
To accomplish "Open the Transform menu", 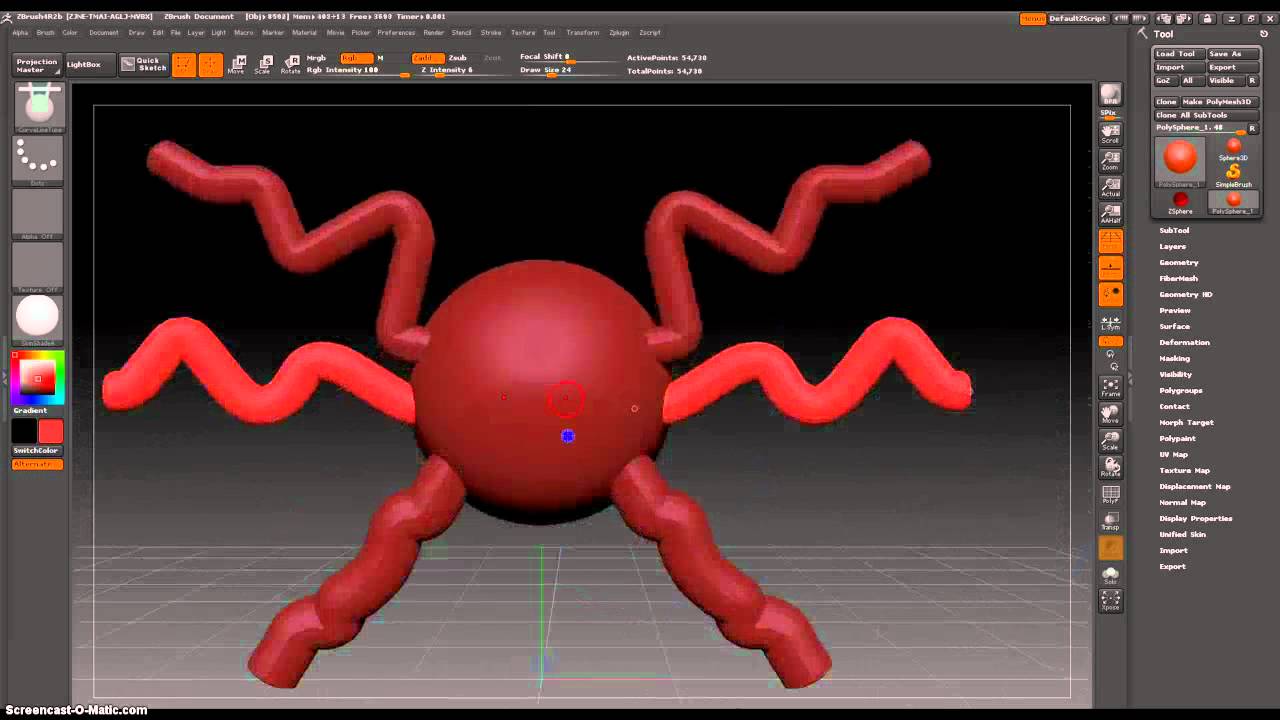I will (583, 33).
